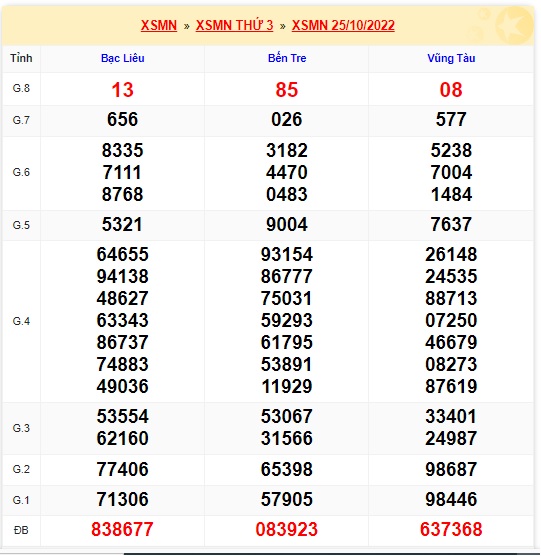Select G.5 result 9004
Screen dimensions: 541x556
(x=287, y=224)
